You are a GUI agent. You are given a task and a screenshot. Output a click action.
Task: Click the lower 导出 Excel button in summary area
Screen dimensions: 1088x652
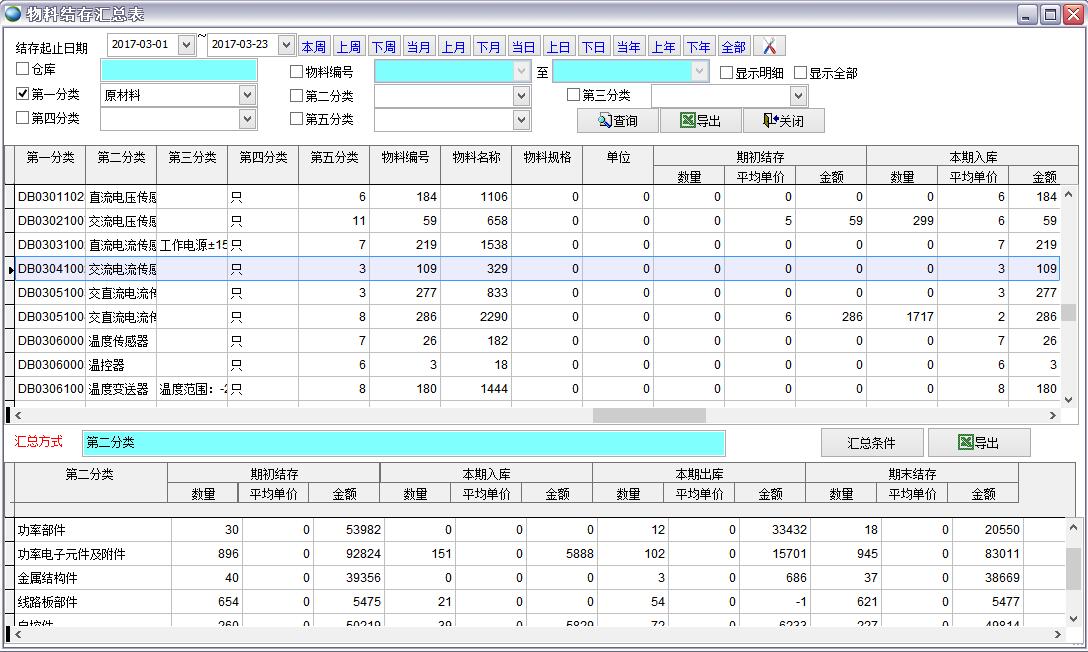click(x=978, y=443)
